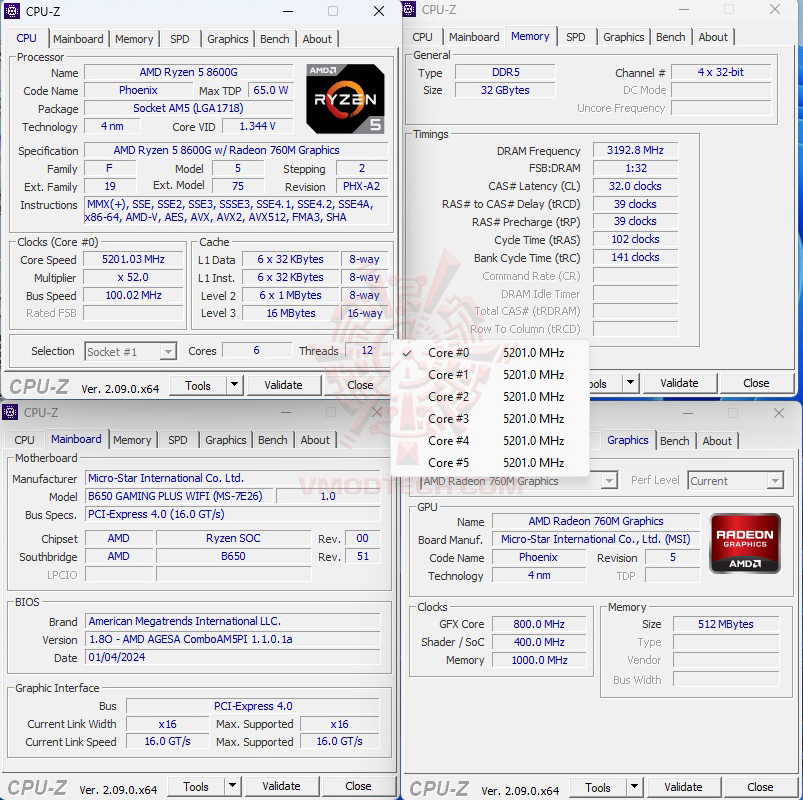
Task: Switch to Memory tab in the CPU window
Action: [134, 39]
